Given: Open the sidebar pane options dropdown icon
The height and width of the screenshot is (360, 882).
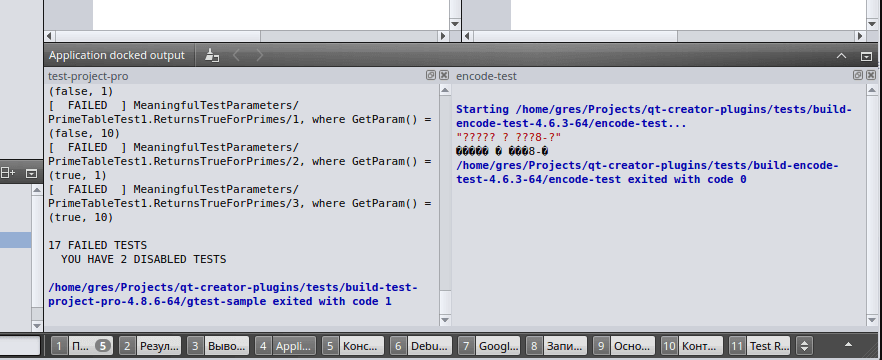Looking at the screenshot, I should click(31, 173).
